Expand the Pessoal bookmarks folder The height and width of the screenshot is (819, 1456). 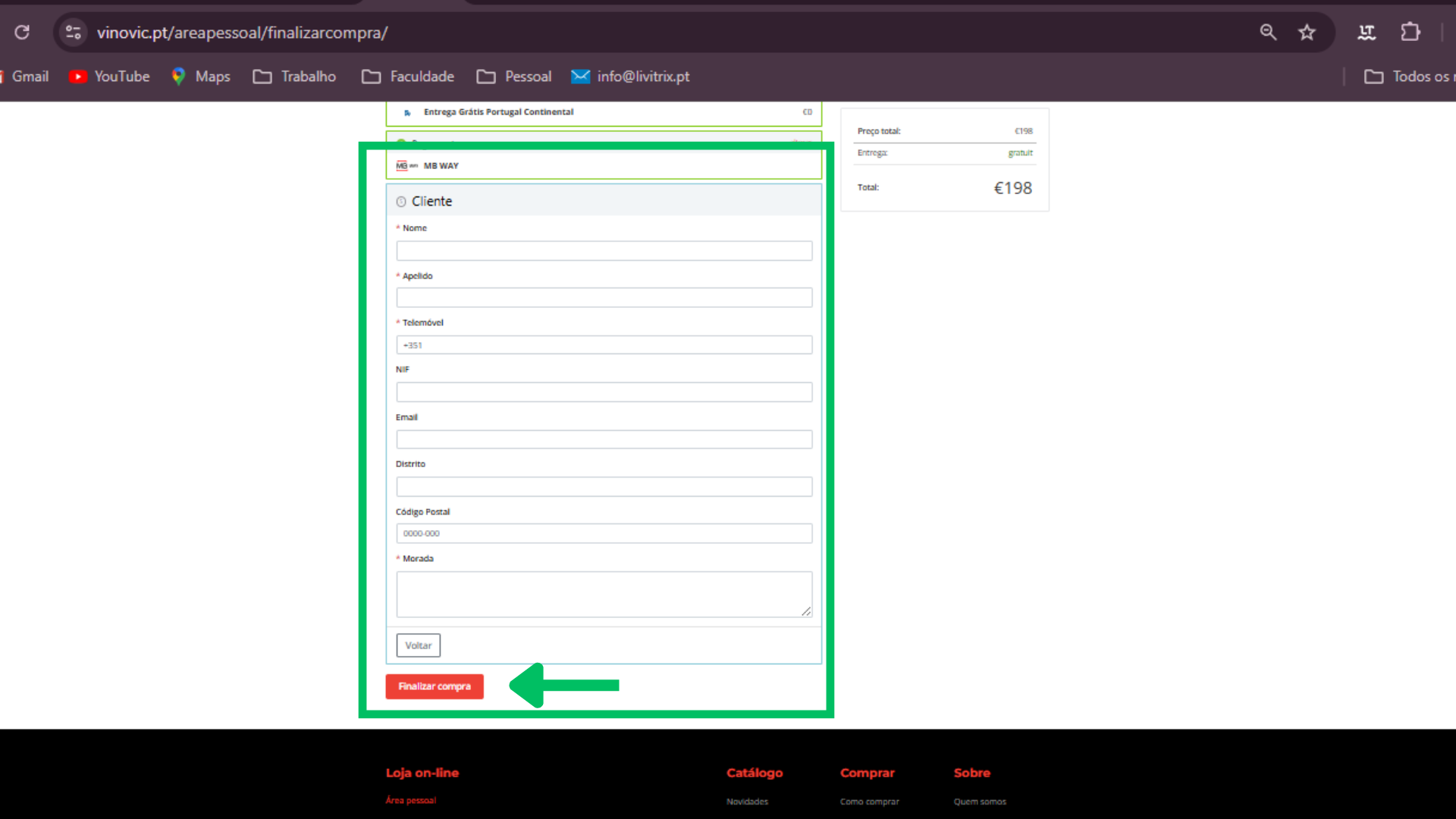pos(514,77)
